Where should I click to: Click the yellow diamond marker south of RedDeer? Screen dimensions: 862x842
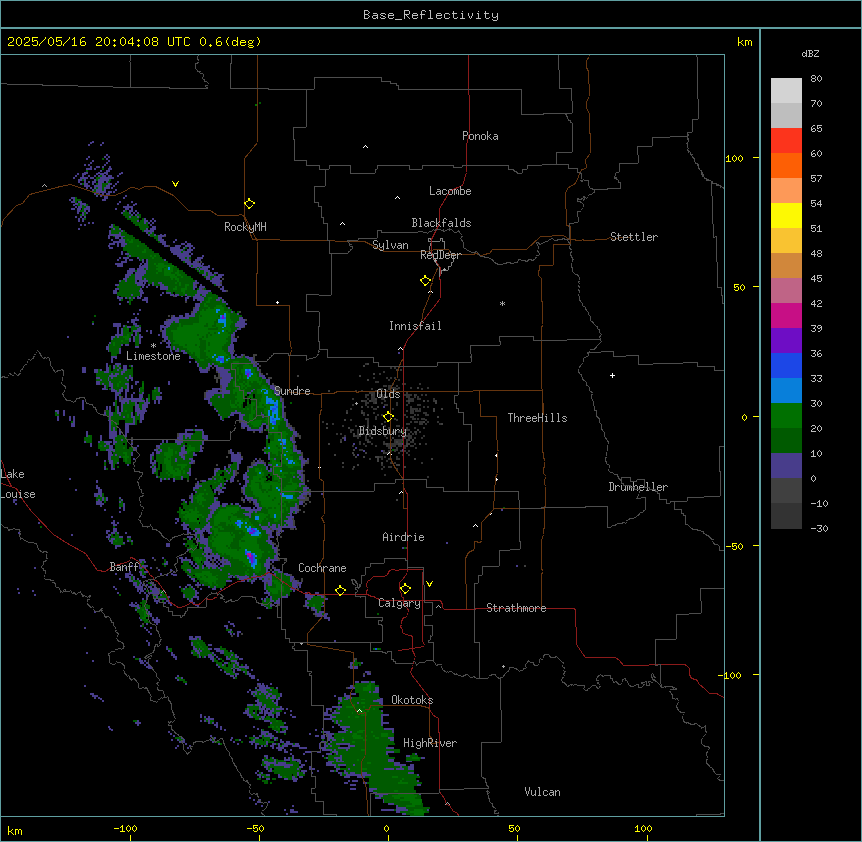pos(426,281)
